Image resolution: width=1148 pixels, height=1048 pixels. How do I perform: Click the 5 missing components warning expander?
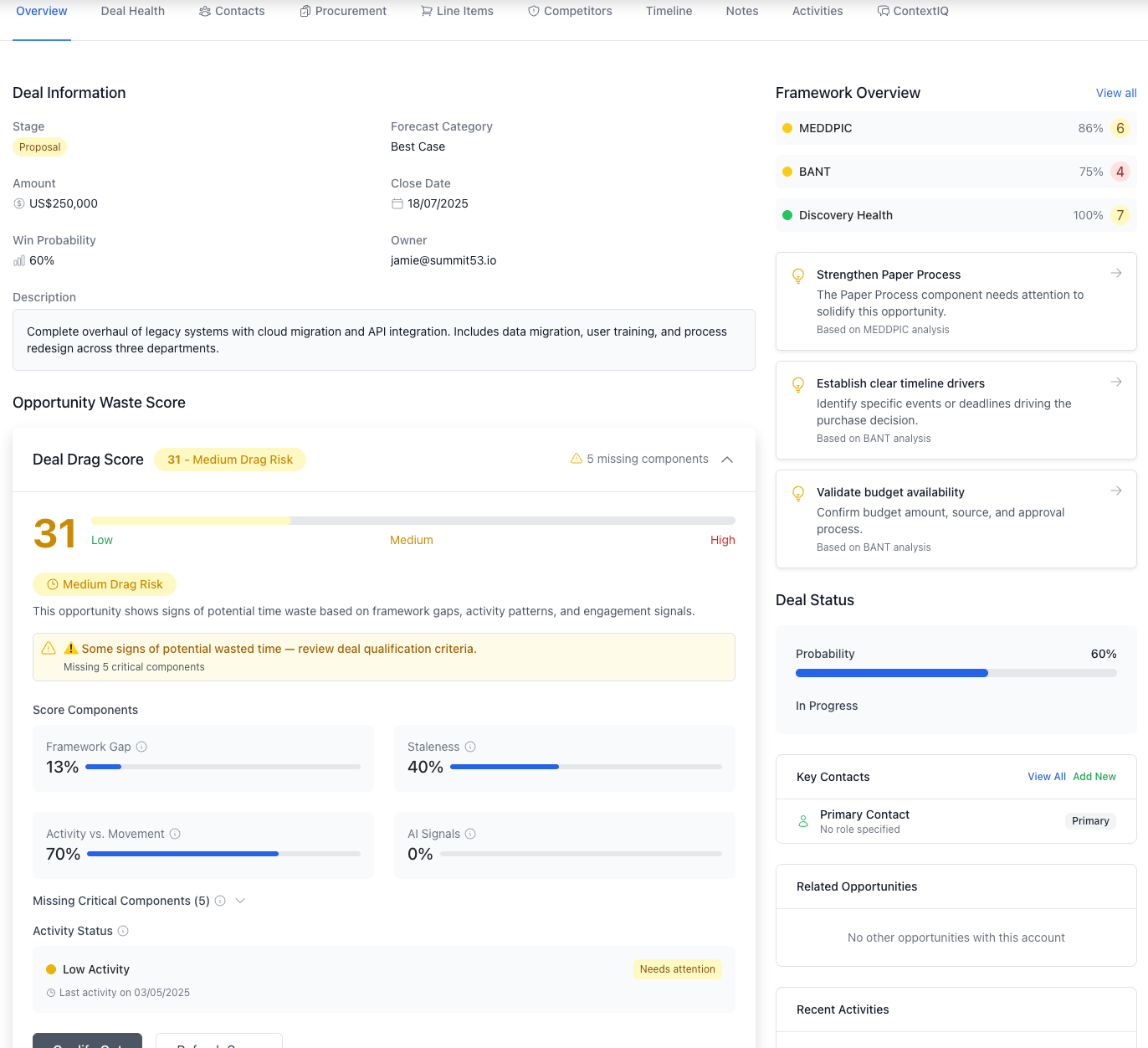point(638,459)
